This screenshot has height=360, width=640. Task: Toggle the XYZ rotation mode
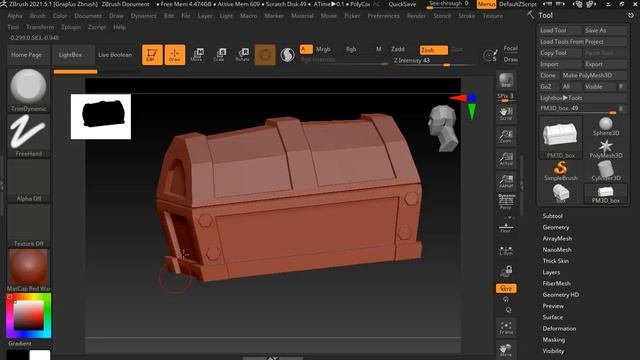point(506,289)
